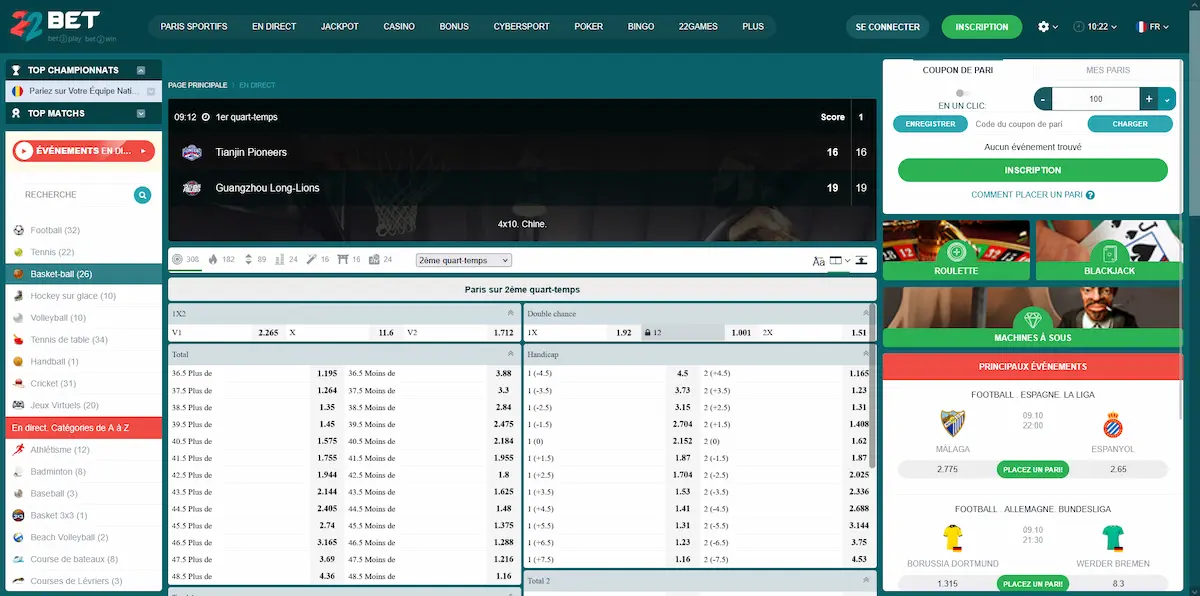Select Course de bateaux (8)
Viewport: 1200px width, 596px height.
coord(83,560)
